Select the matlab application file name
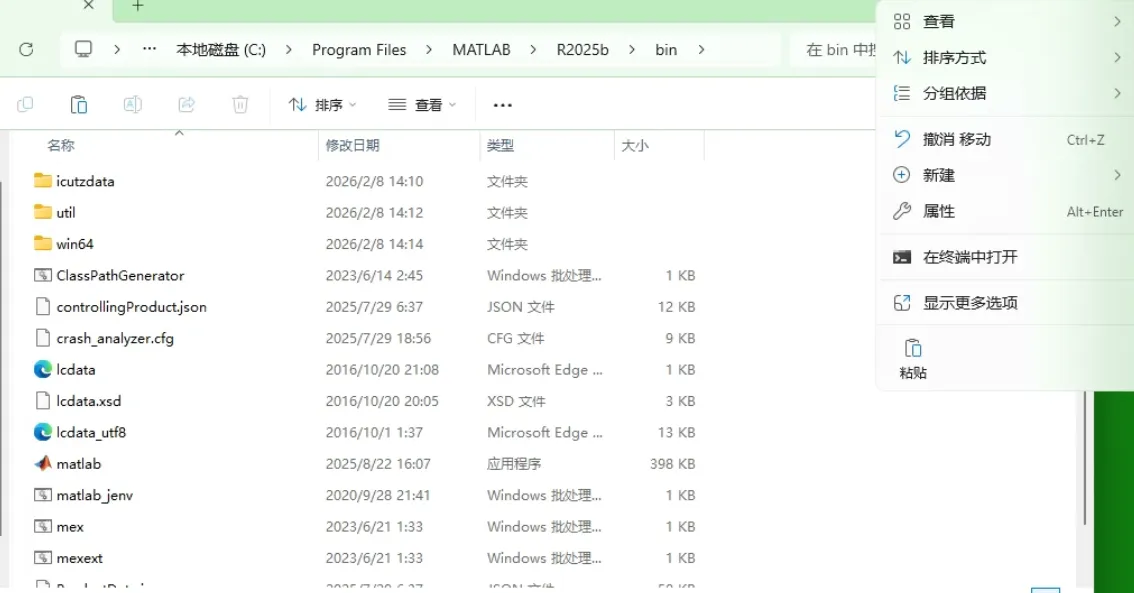Image resolution: width=1134 pixels, height=593 pixels. pos(79,464)
